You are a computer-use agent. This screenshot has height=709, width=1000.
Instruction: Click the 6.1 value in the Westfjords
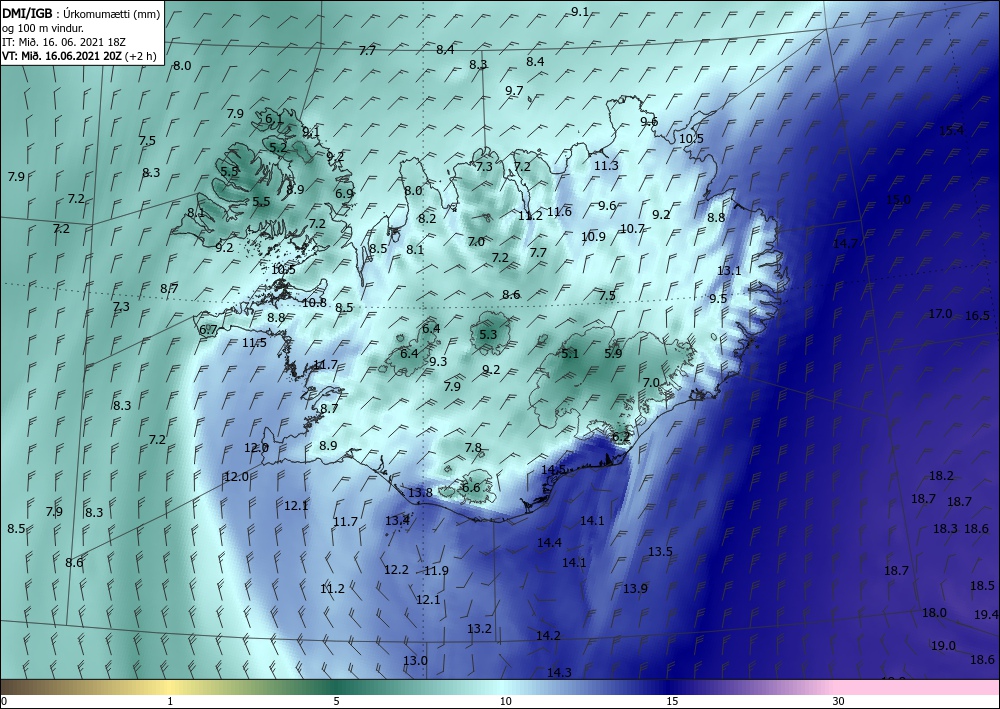tap(274, 119)
